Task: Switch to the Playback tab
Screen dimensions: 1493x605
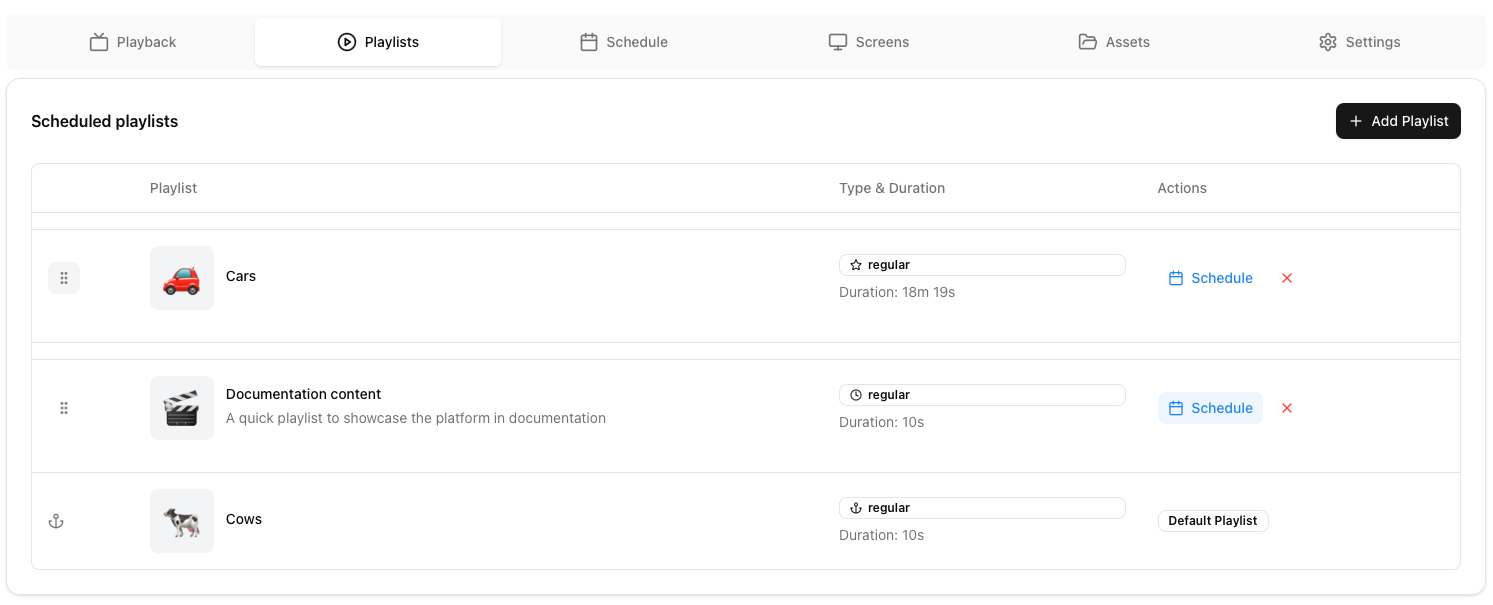Action: tap(132, 42)
